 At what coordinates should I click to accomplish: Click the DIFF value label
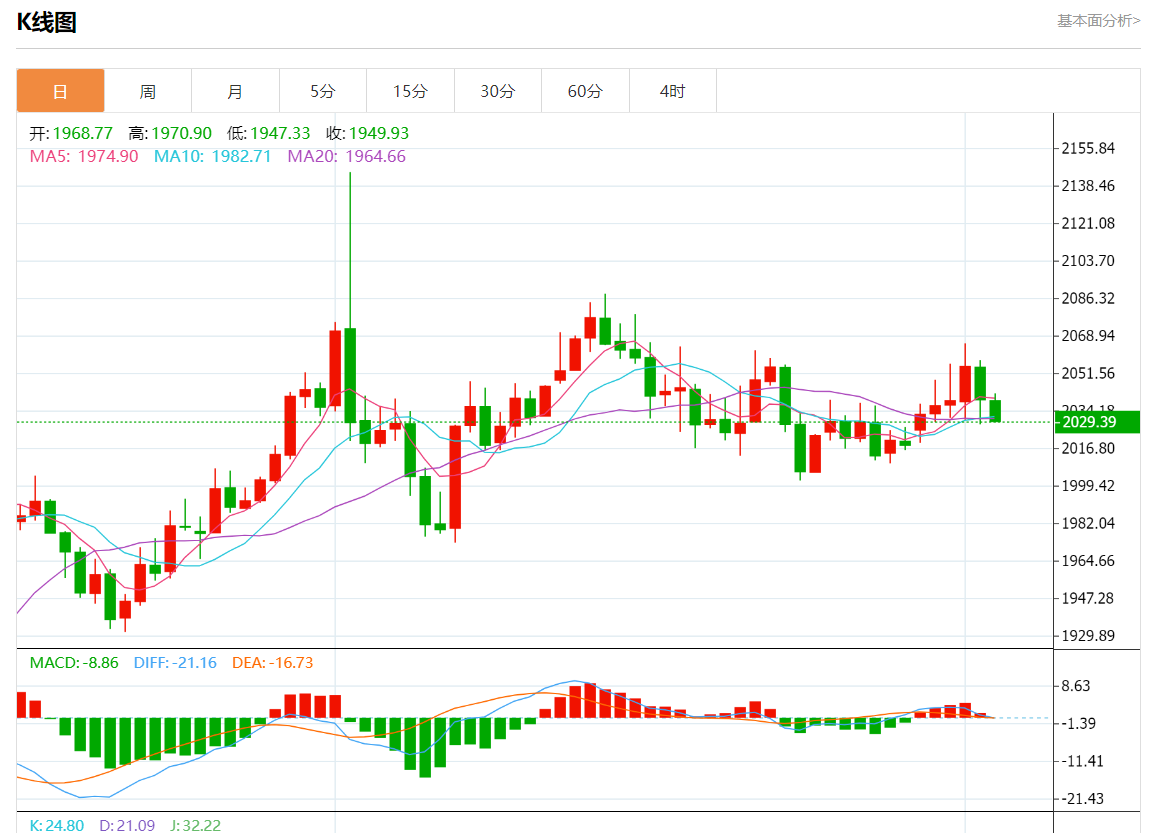click(175, 663)
